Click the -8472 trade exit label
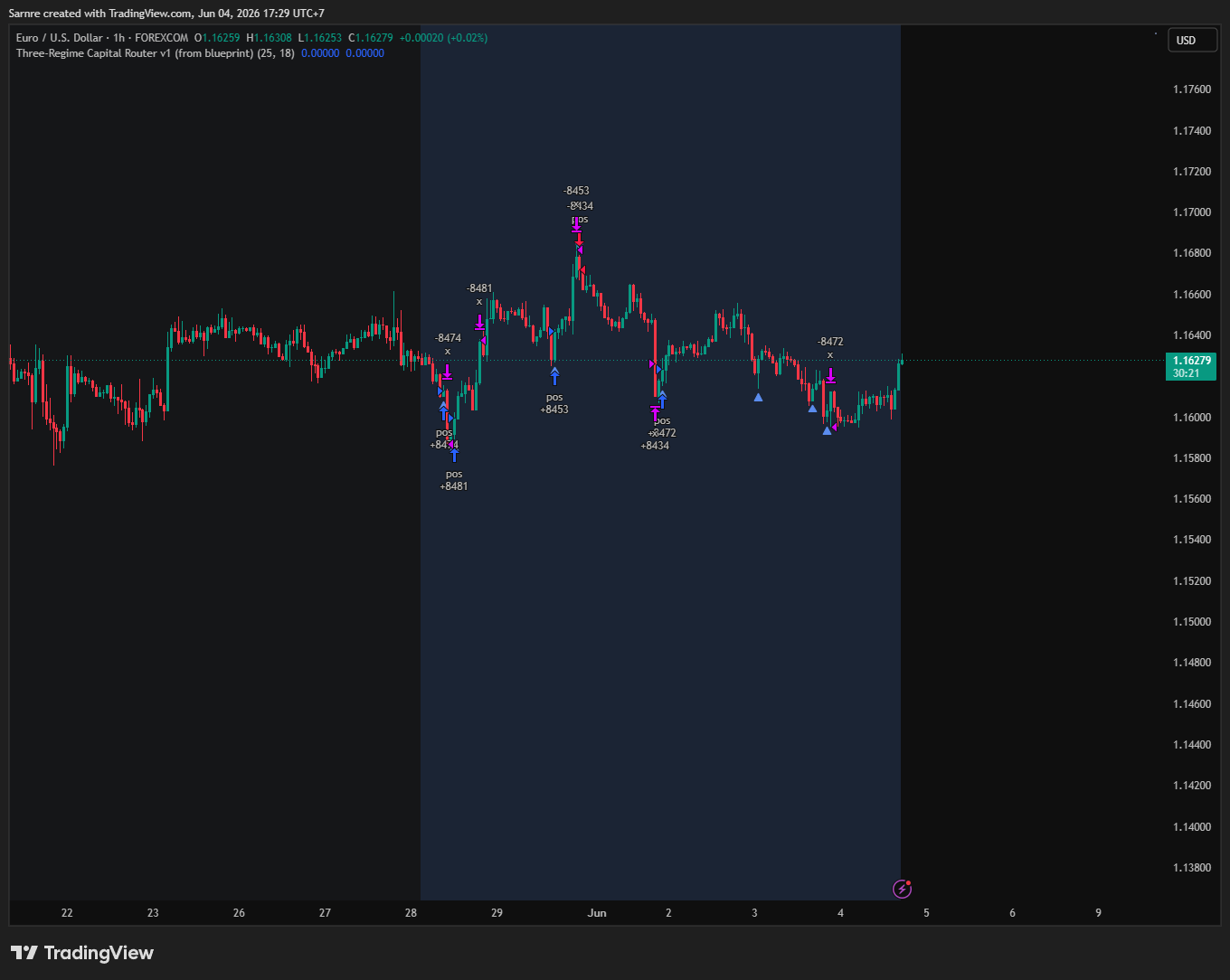 tap(830, 342)
